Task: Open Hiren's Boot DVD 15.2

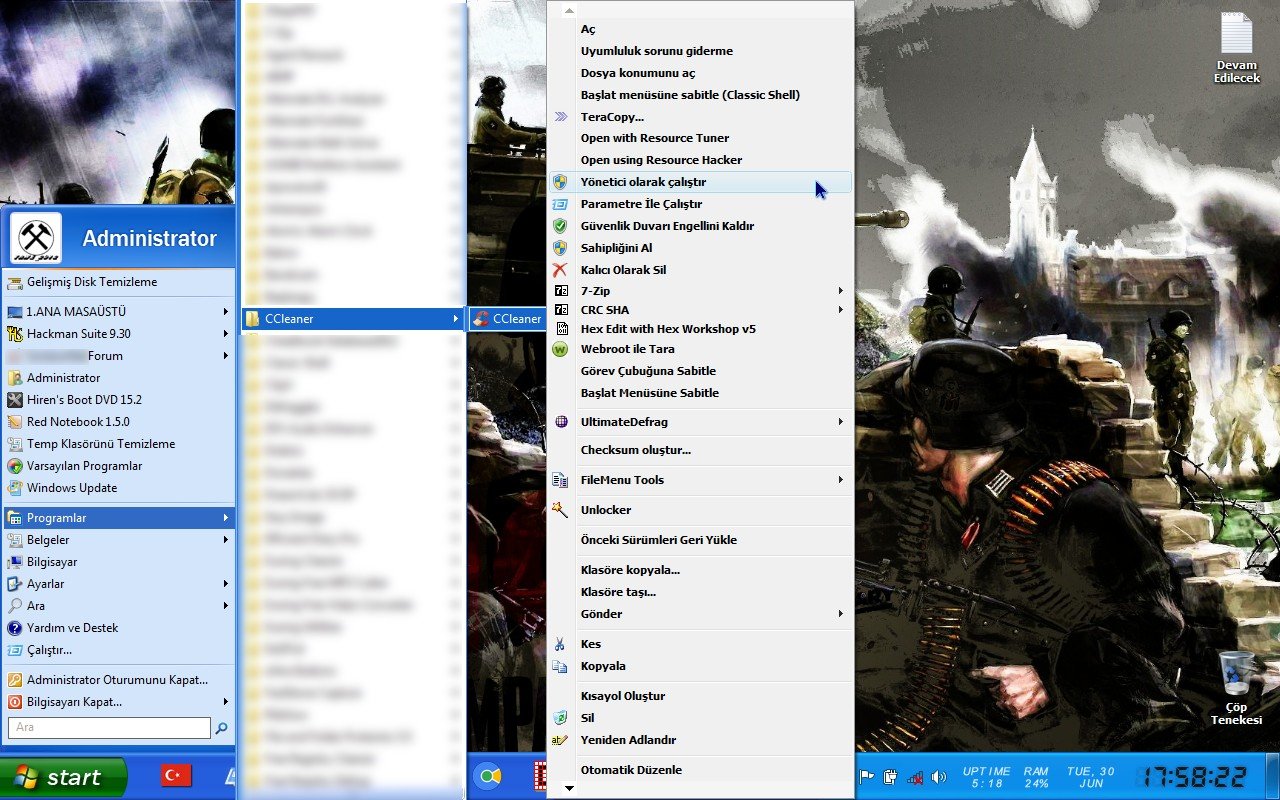Action: (118, 400)
